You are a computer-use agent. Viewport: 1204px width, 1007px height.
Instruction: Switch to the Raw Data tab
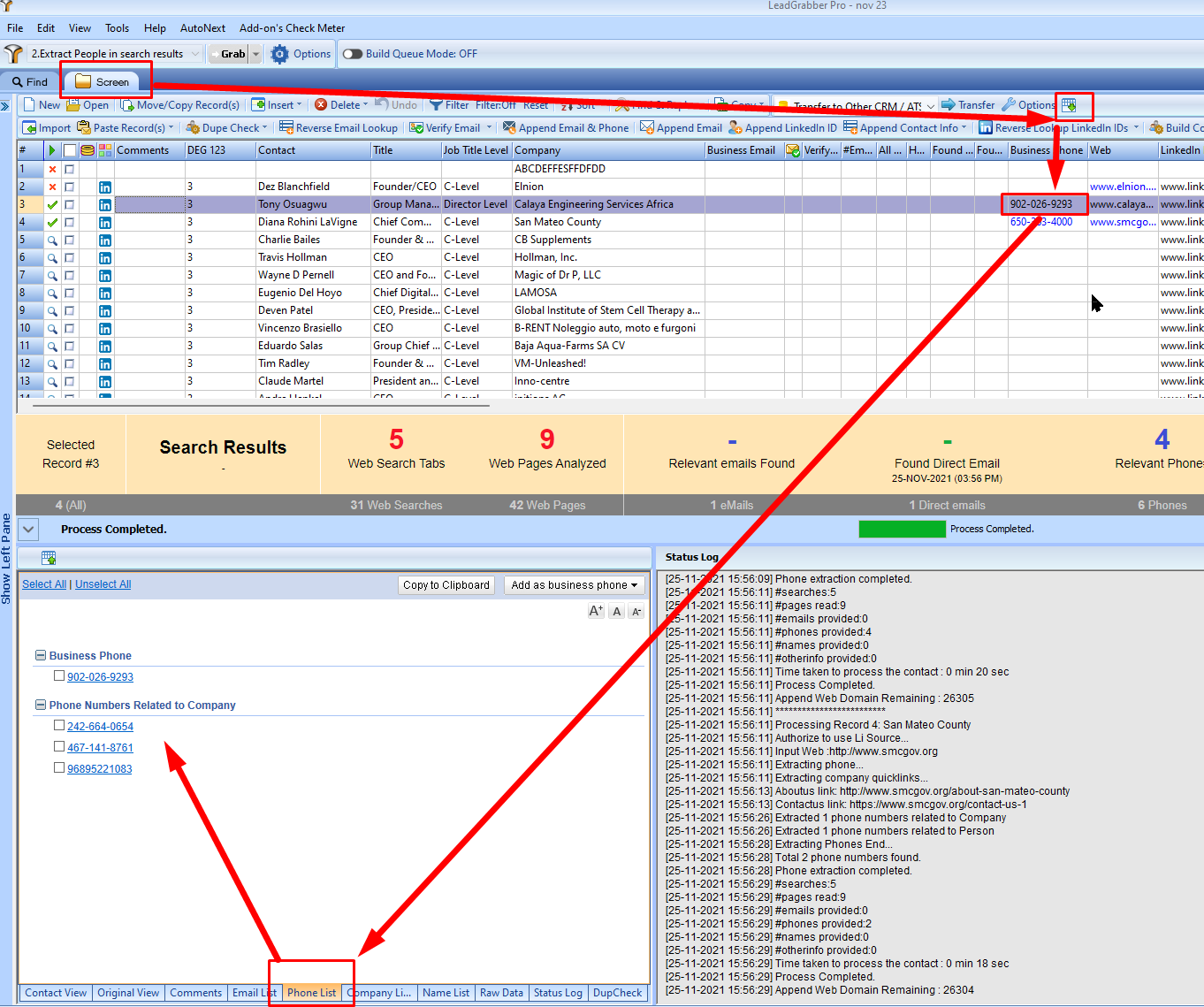pyautogui.click(x=501, y=993)
